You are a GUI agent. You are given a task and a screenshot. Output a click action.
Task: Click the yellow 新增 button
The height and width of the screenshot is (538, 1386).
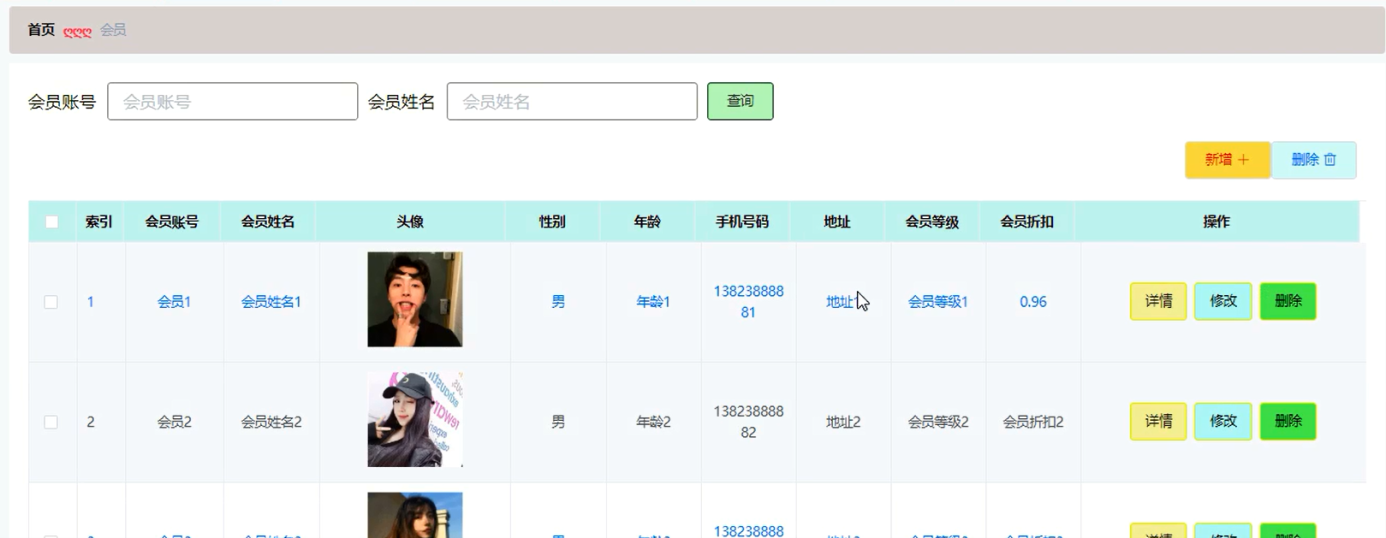(x=1227, y=160)
